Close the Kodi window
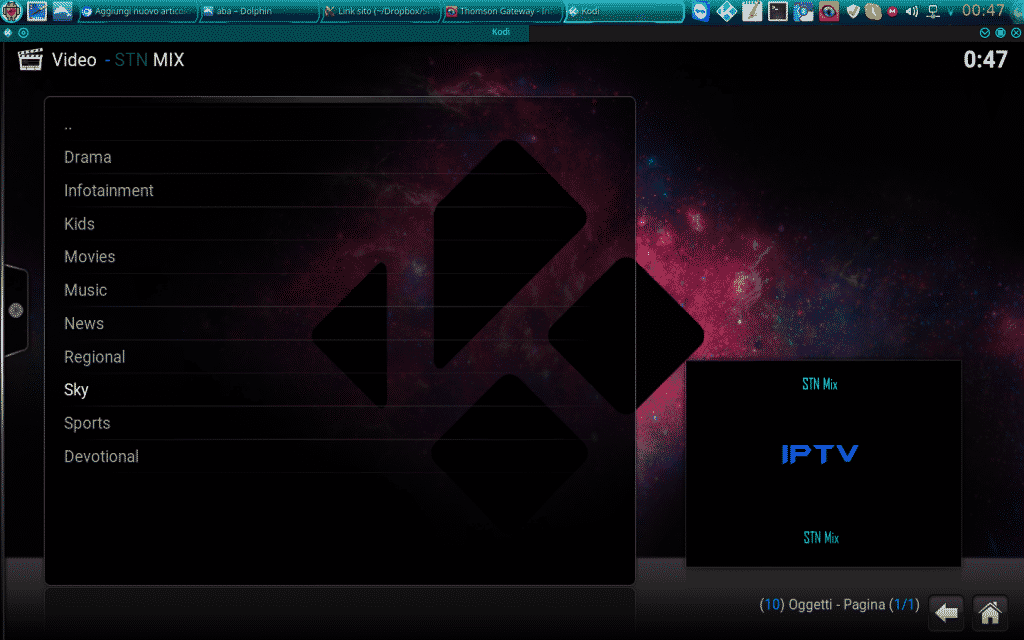1024x640 pixels. coord(1016,32)
